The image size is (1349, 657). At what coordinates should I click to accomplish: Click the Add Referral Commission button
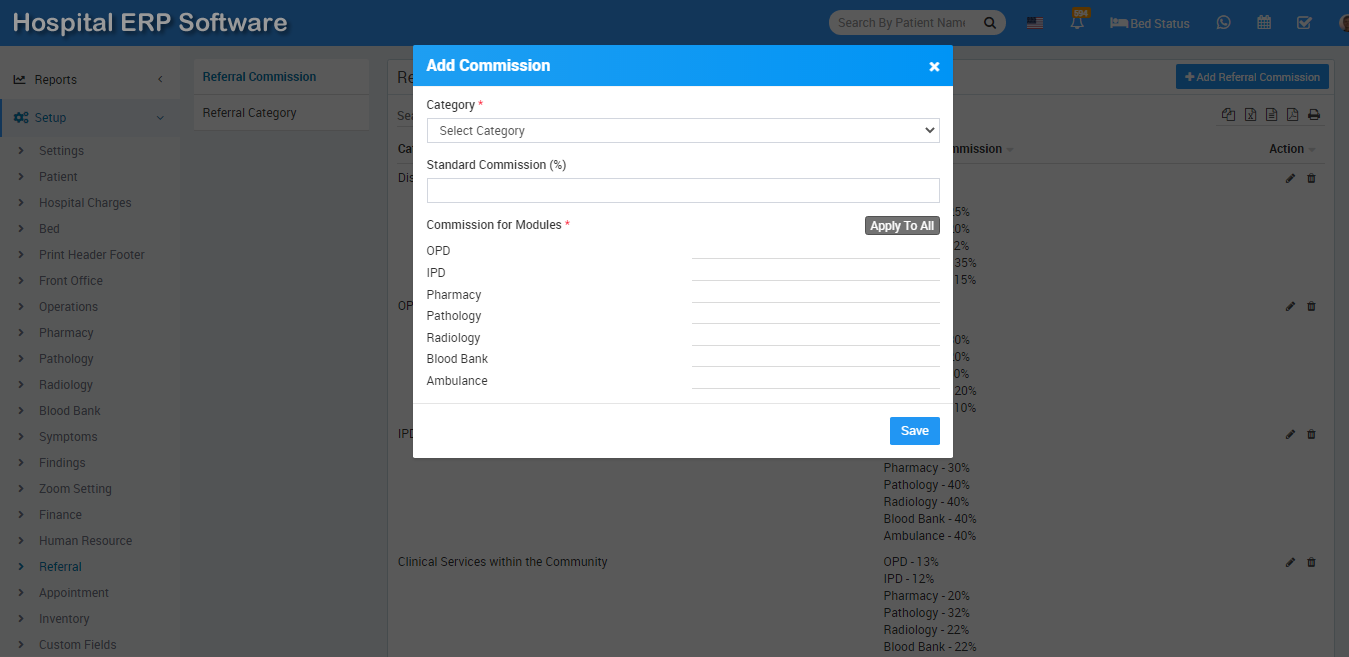click(x=1252, y=77)
